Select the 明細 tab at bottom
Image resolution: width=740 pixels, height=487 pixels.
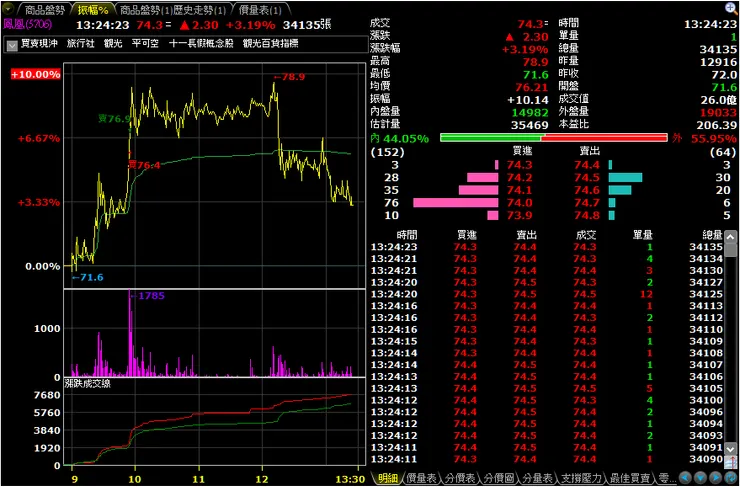tap(387, 478)
